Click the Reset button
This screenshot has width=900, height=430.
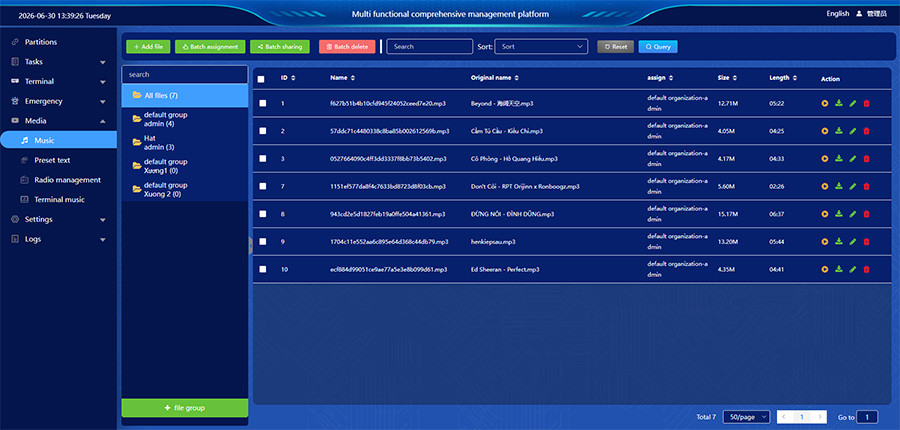coord(615,47)
